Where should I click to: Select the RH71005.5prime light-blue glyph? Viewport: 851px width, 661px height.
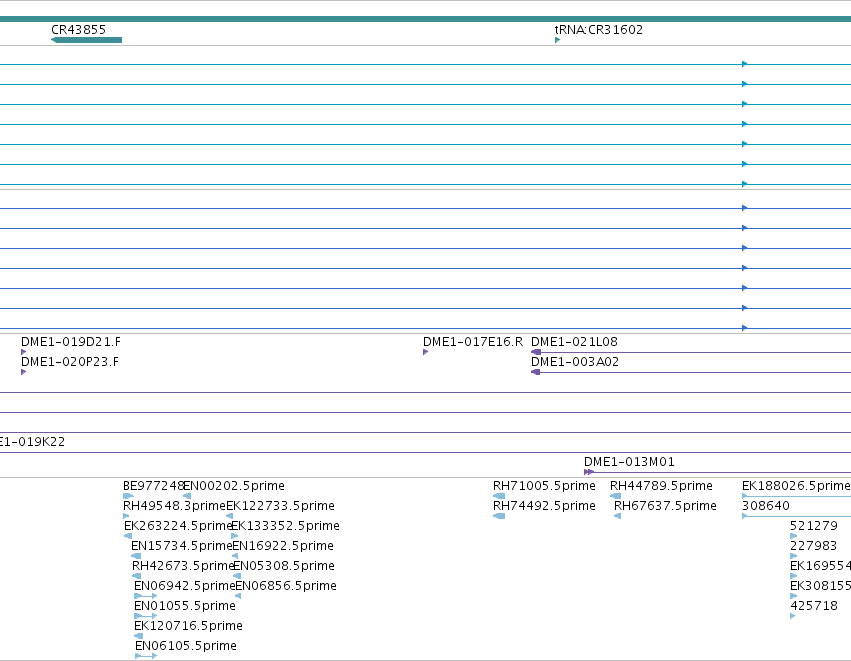click(499, 496)
